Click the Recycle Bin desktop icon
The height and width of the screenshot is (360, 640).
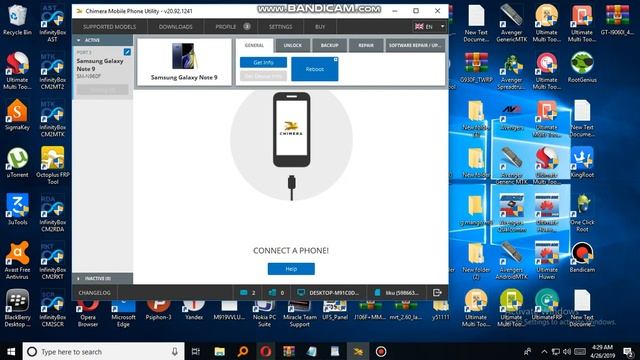point(17,20)
